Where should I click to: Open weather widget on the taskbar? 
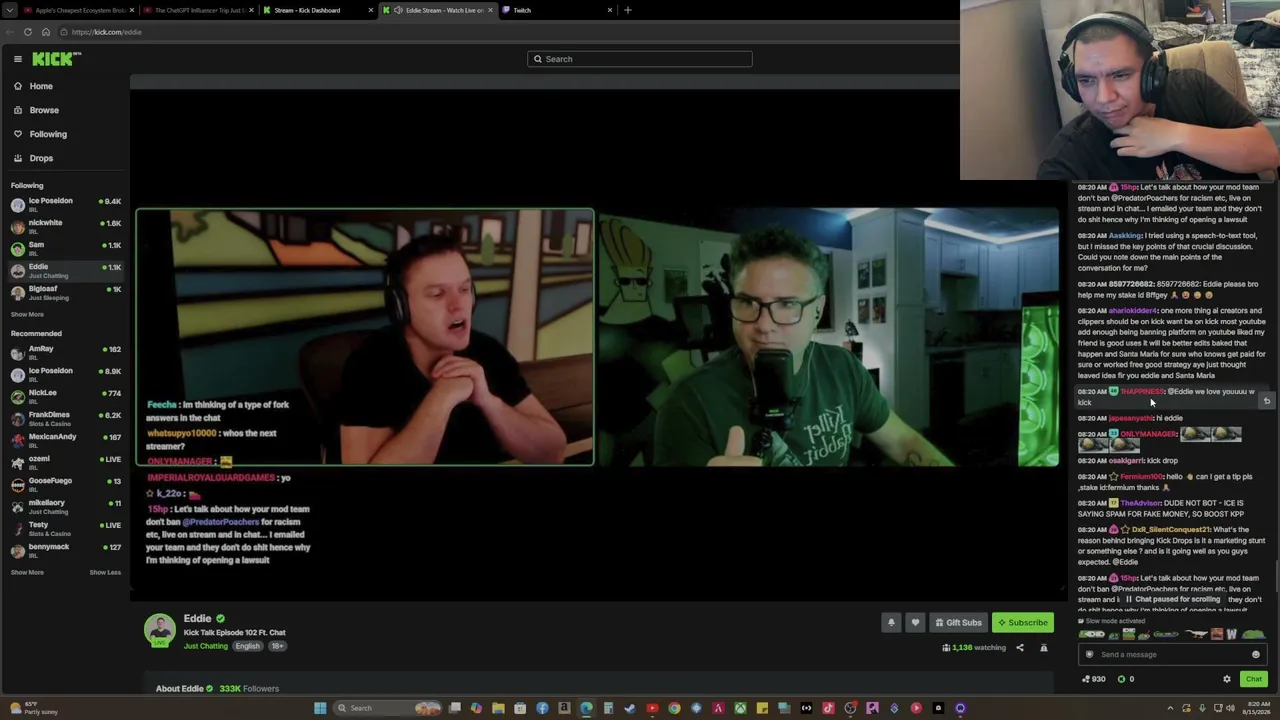tap(34, 708)
